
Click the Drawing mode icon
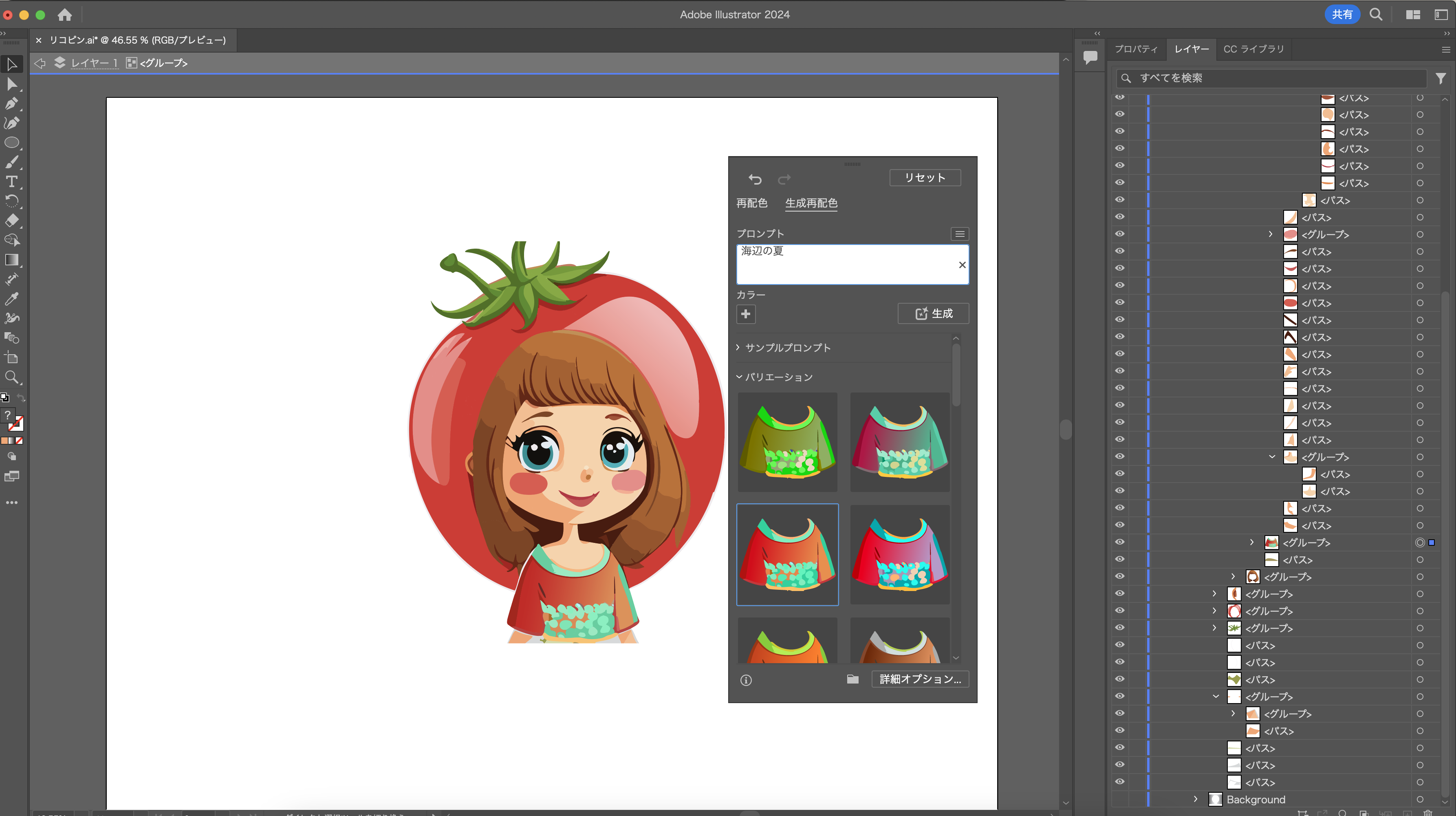pos(12,457)
